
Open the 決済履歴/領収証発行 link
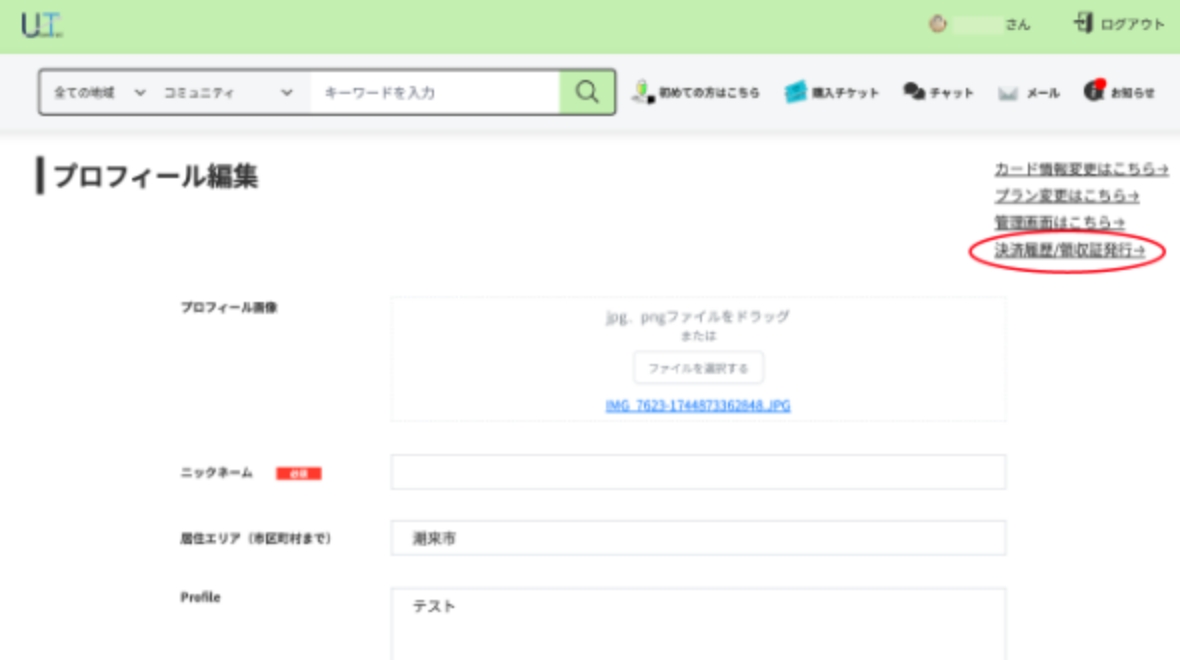pyautogui.click(x=1069, y=251)
